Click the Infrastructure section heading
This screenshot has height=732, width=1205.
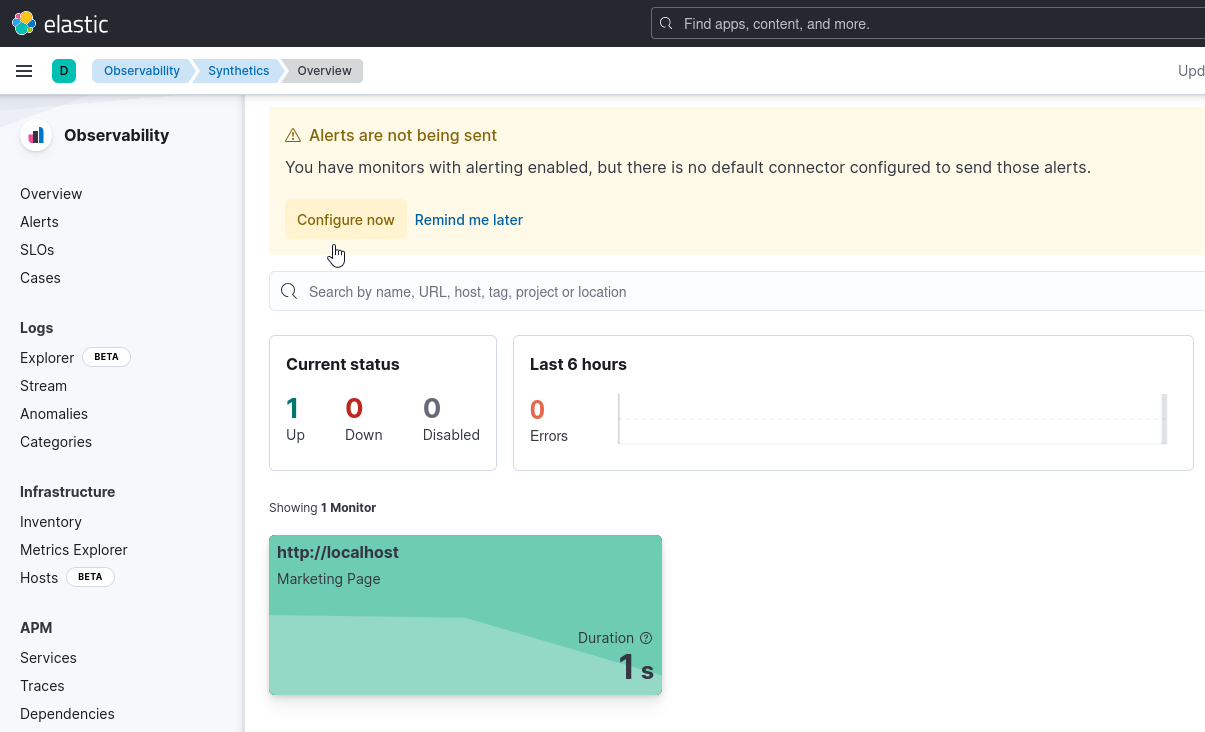coord(67,492)
